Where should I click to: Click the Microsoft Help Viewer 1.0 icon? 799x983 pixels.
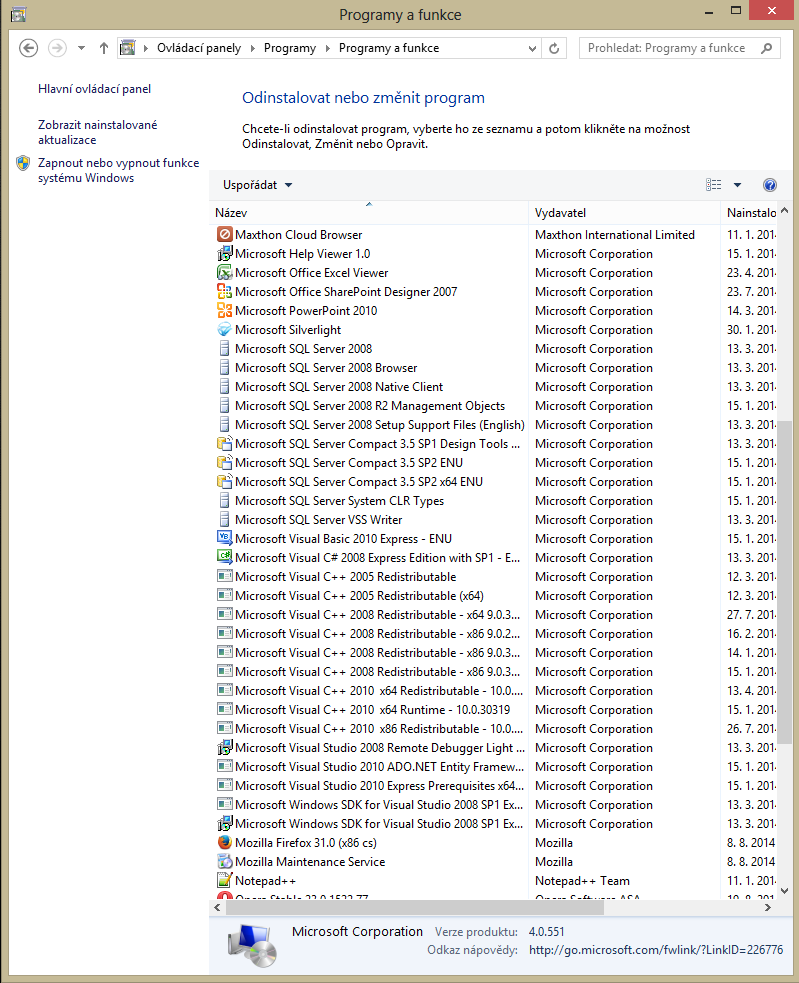224,253
